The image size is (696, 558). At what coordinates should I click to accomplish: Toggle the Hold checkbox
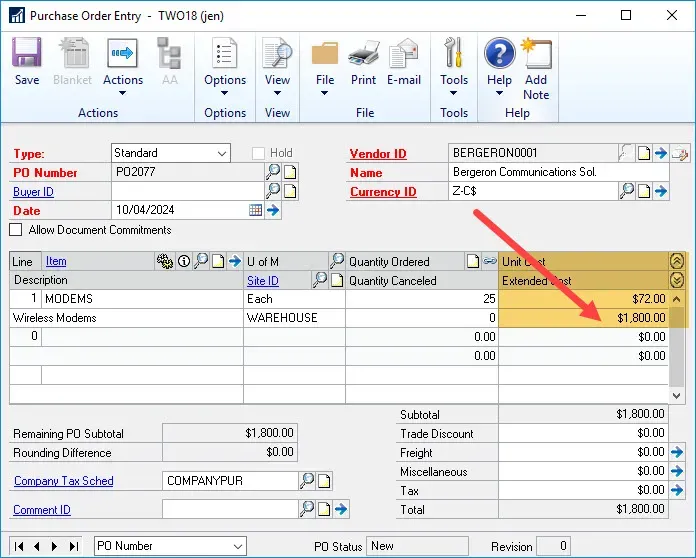[x=259, y=153]
